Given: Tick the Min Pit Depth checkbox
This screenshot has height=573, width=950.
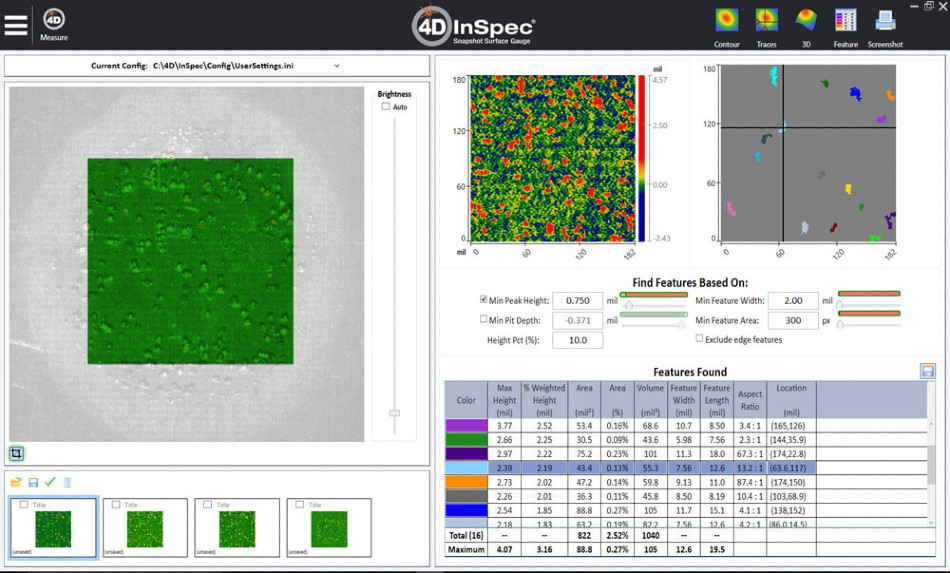Looking at the screenshot, I should (484, 320).
